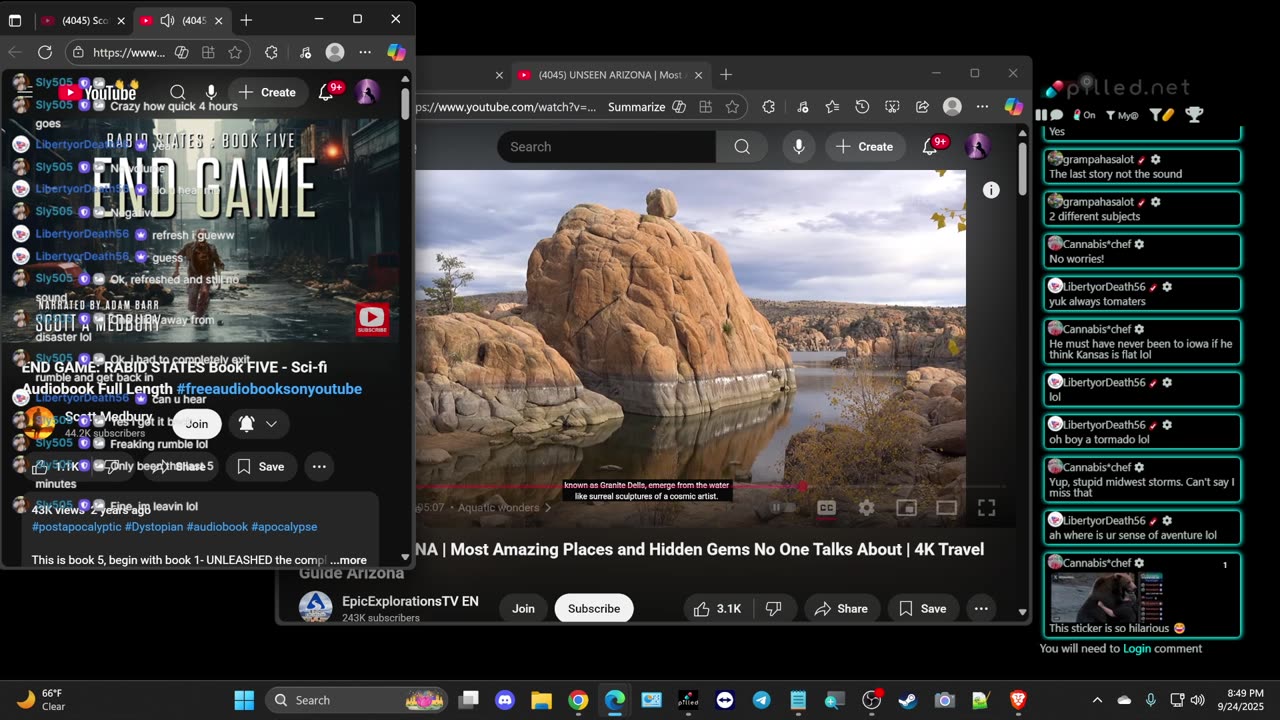Switch Arizona video to theater mode
The width and height of the screenshot is (1280, 720).
tap(946, 508)
